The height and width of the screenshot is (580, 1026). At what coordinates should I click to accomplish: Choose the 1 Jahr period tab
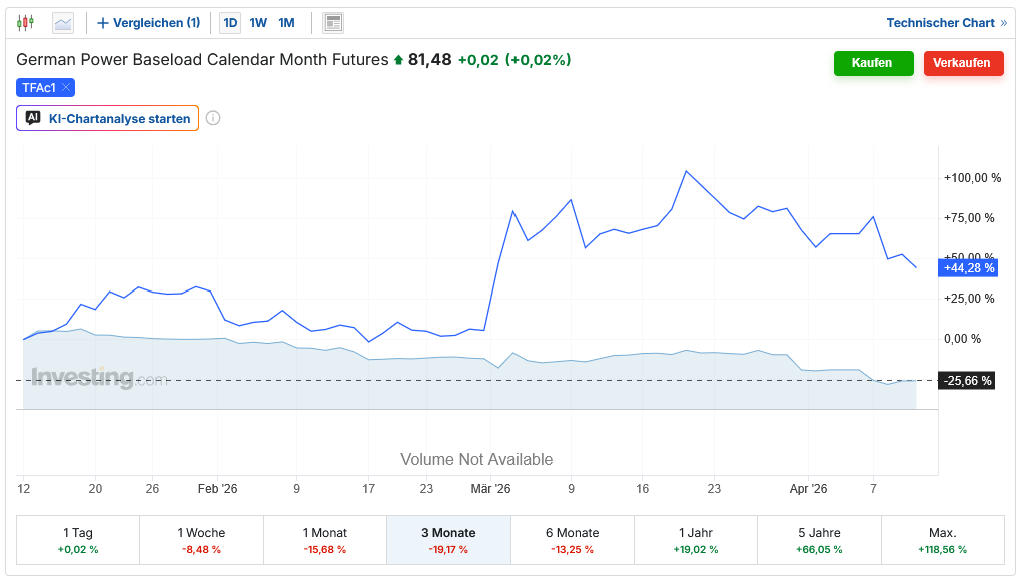[695, 540]
